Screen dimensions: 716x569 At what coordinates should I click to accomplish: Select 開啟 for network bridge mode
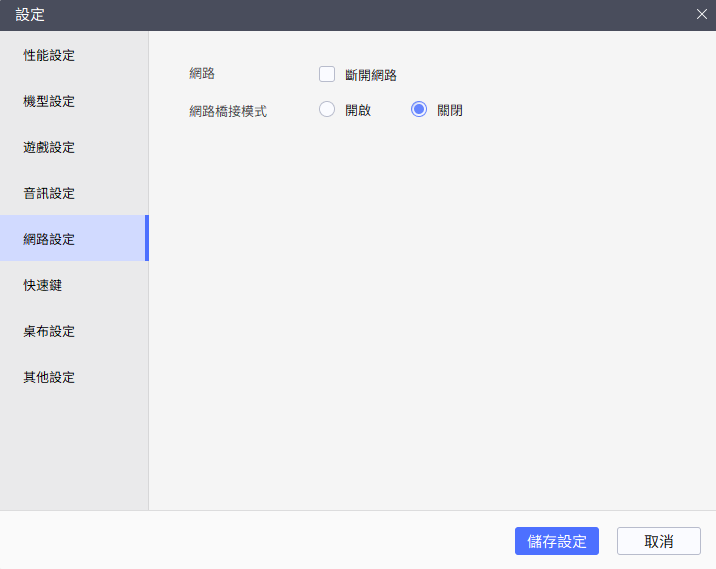(x=327, y=110)
